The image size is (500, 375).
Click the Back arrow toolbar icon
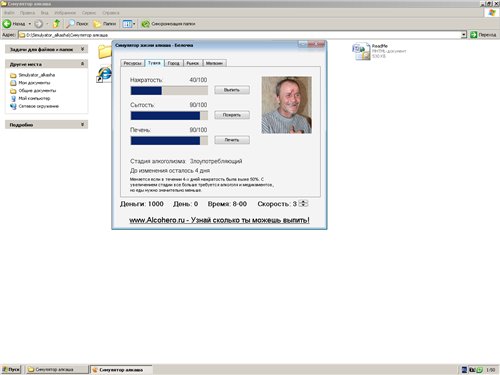coord(7,24)
